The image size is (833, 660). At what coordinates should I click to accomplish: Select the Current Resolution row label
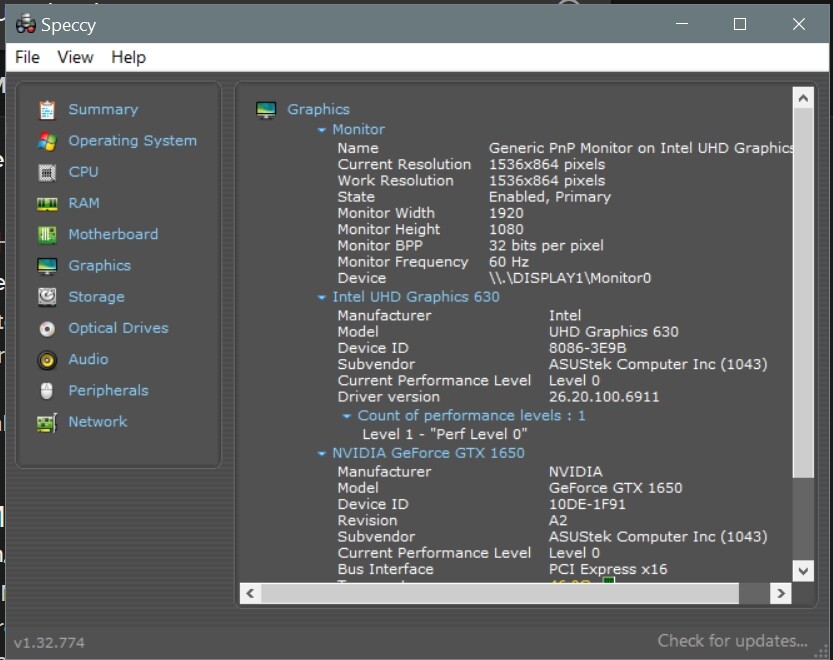pos(404,165)
